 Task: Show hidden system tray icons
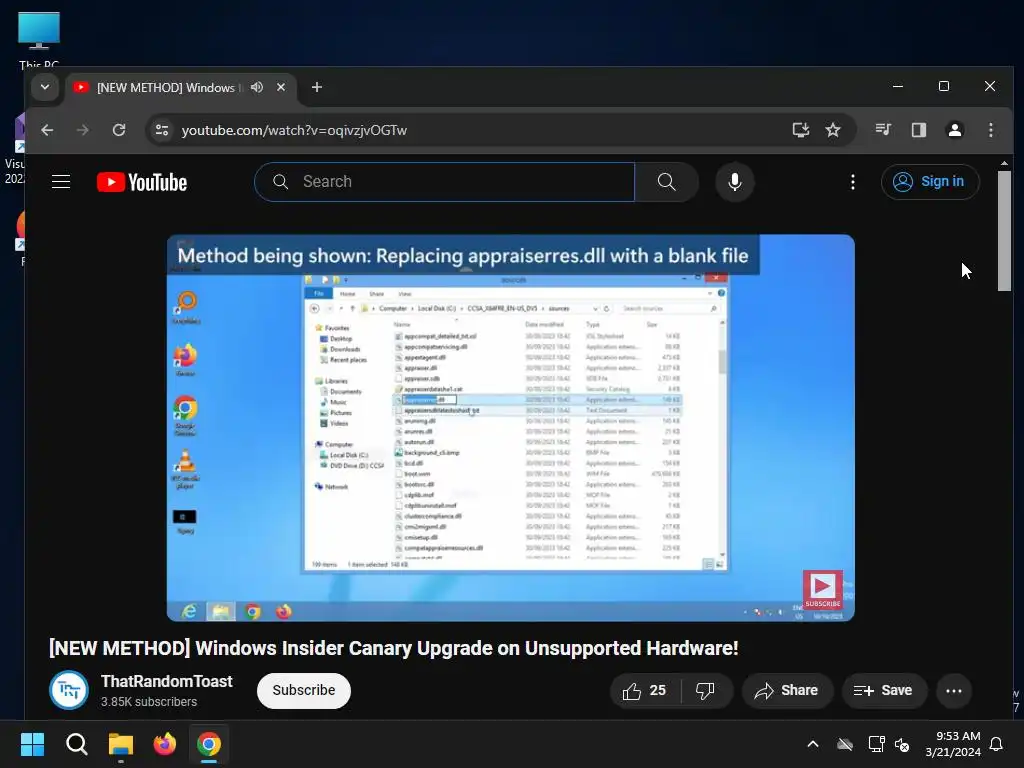point(813,744)
